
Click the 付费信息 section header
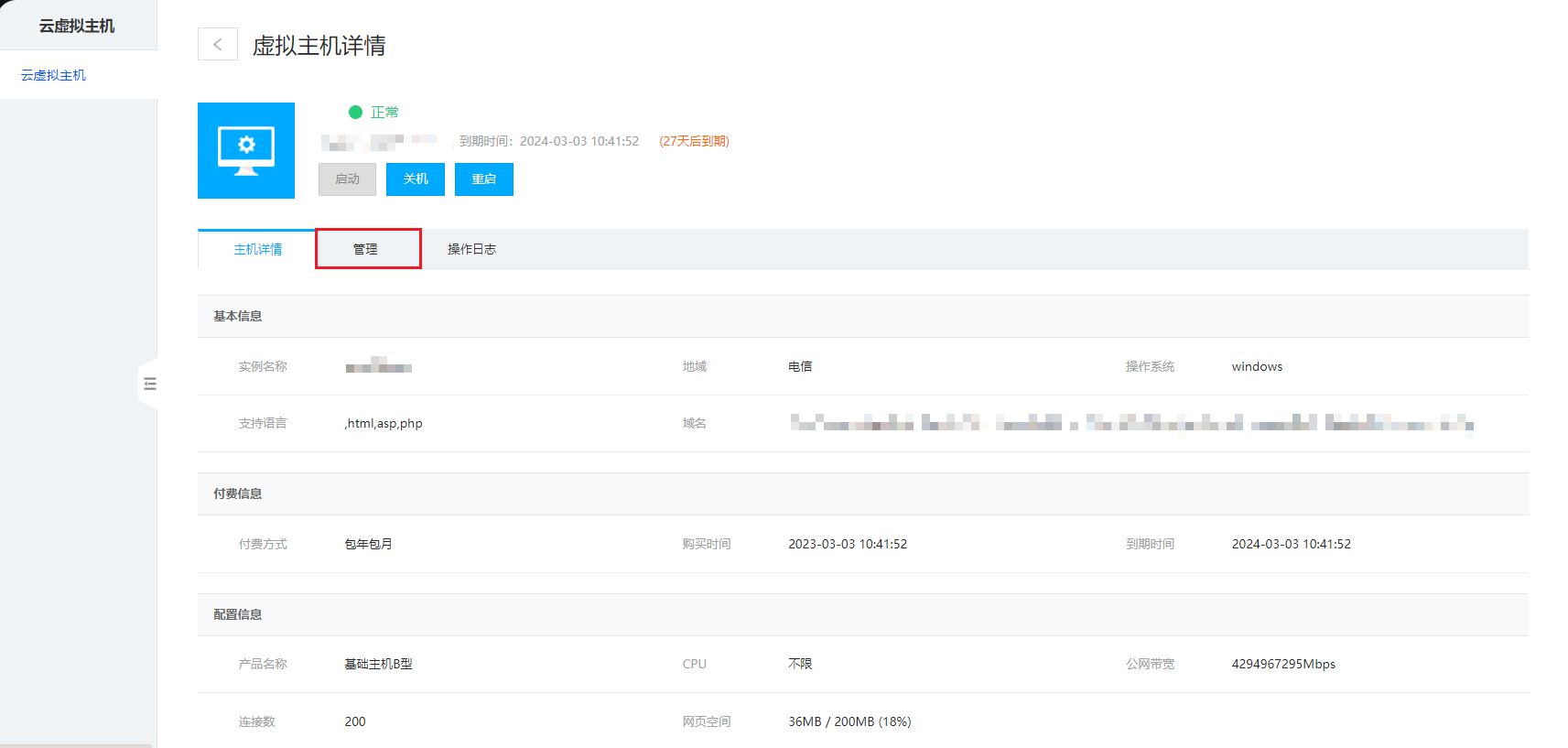tap(238, 493)
